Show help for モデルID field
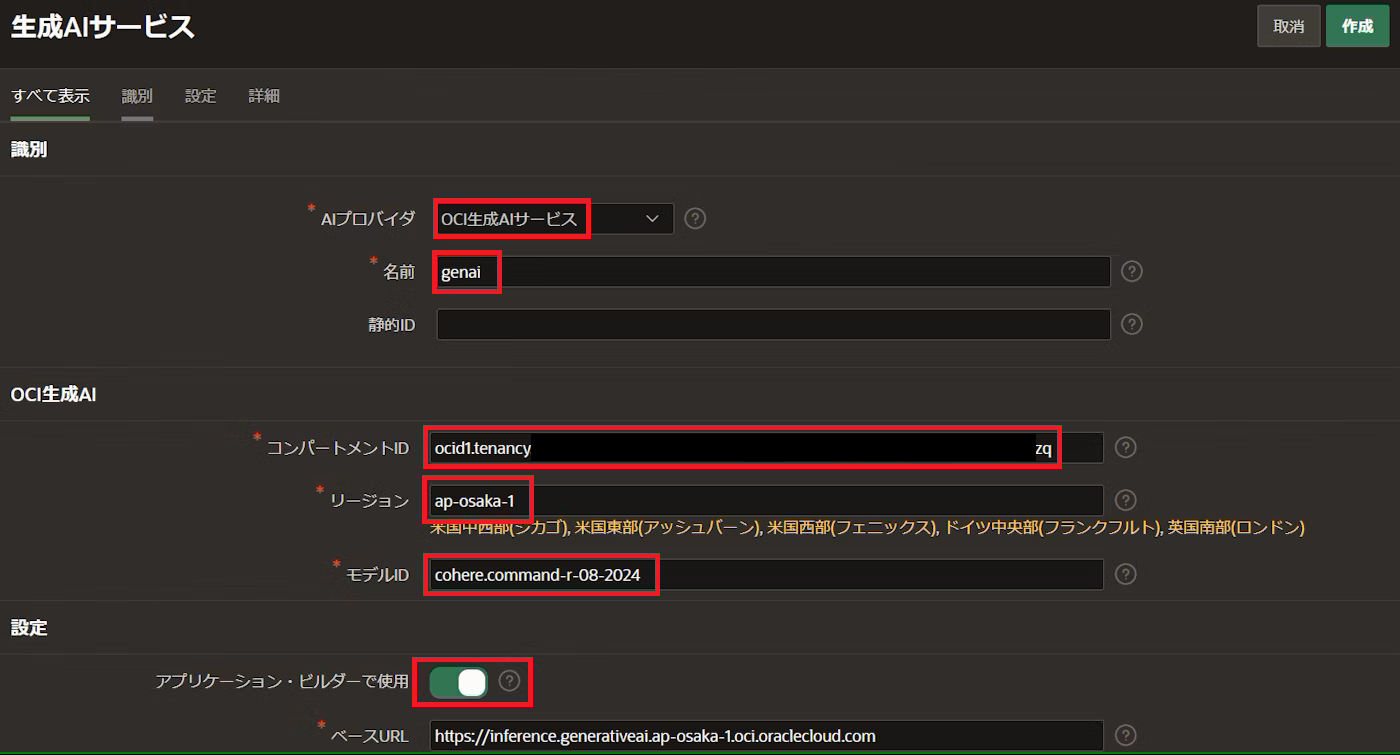 click(1125, 574)
